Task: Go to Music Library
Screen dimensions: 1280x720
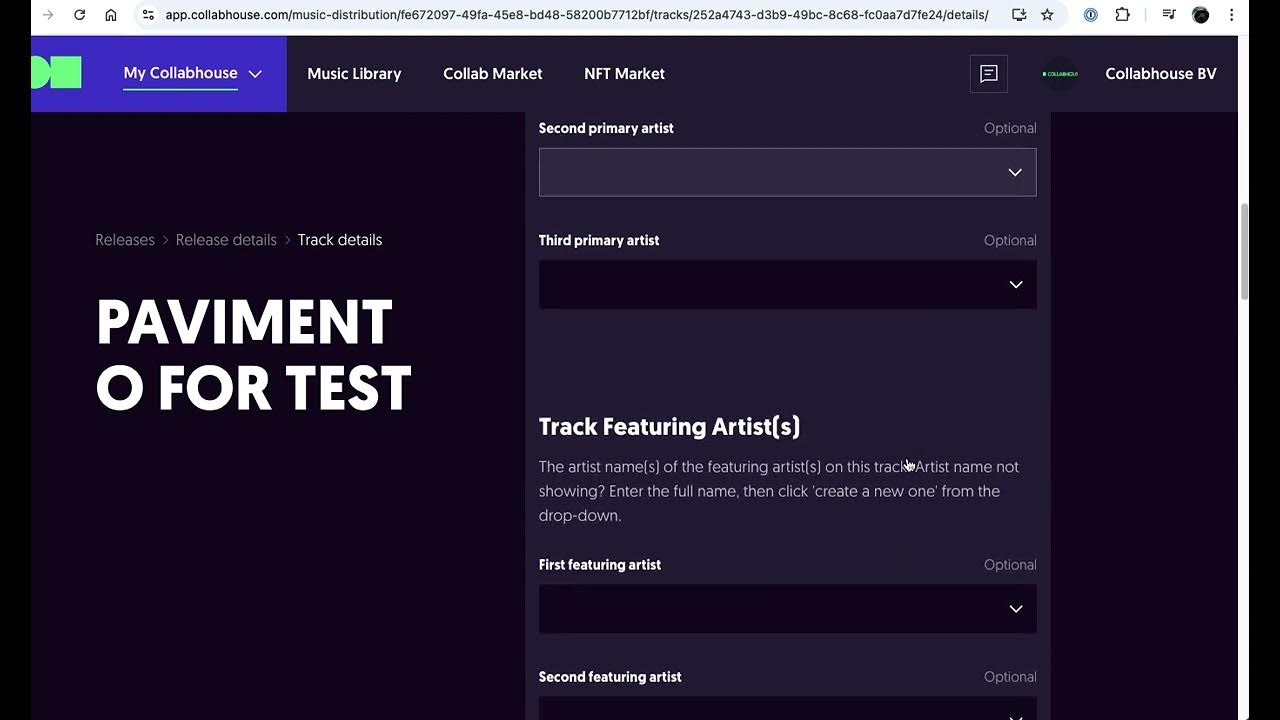Action: point(354,74)
